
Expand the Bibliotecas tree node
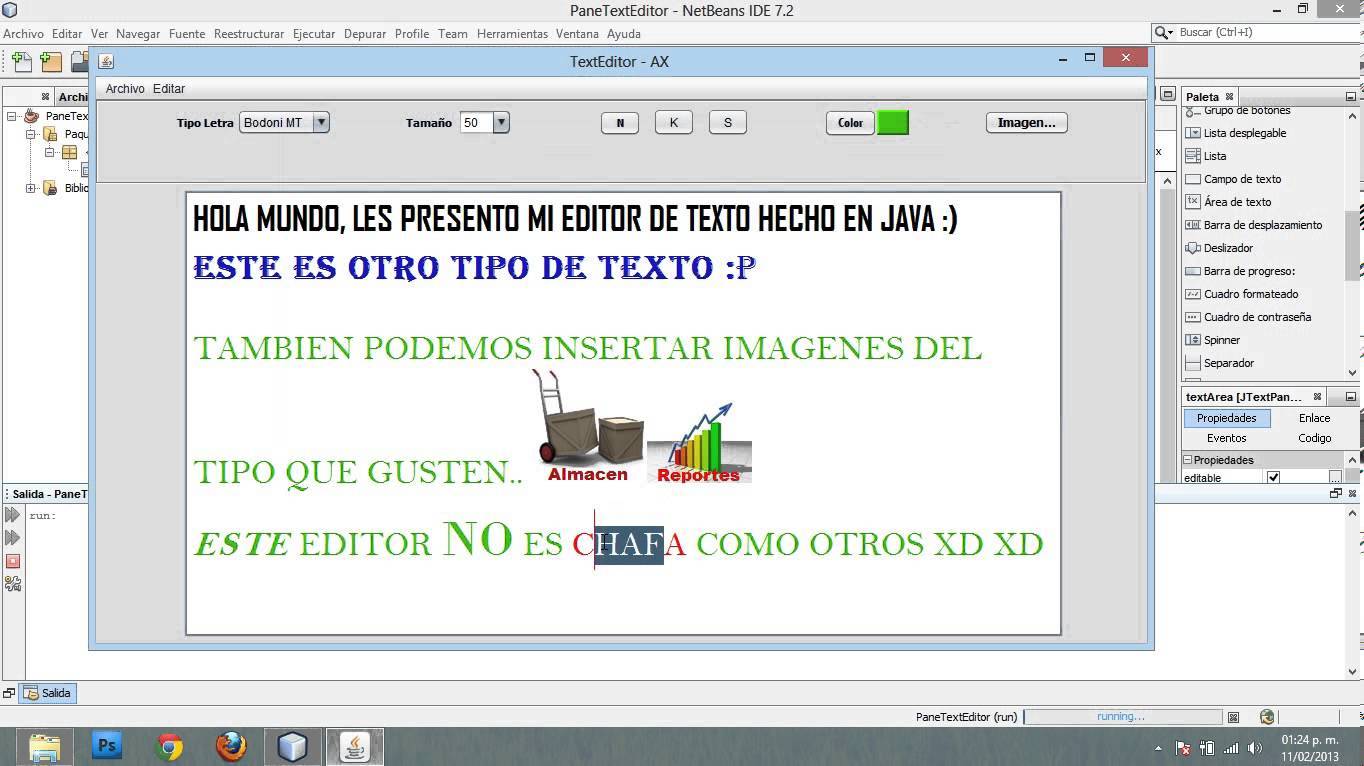pos(31,188)
